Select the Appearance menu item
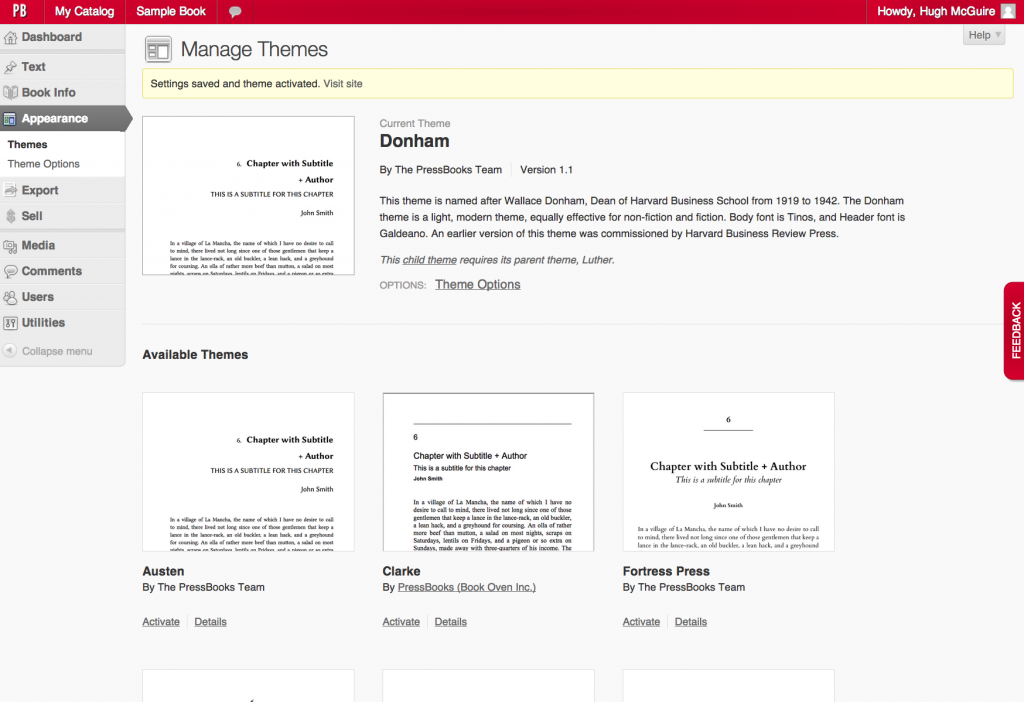Image resolution: width=1024 pixels, height=702 pixels. tap(55, 119)
